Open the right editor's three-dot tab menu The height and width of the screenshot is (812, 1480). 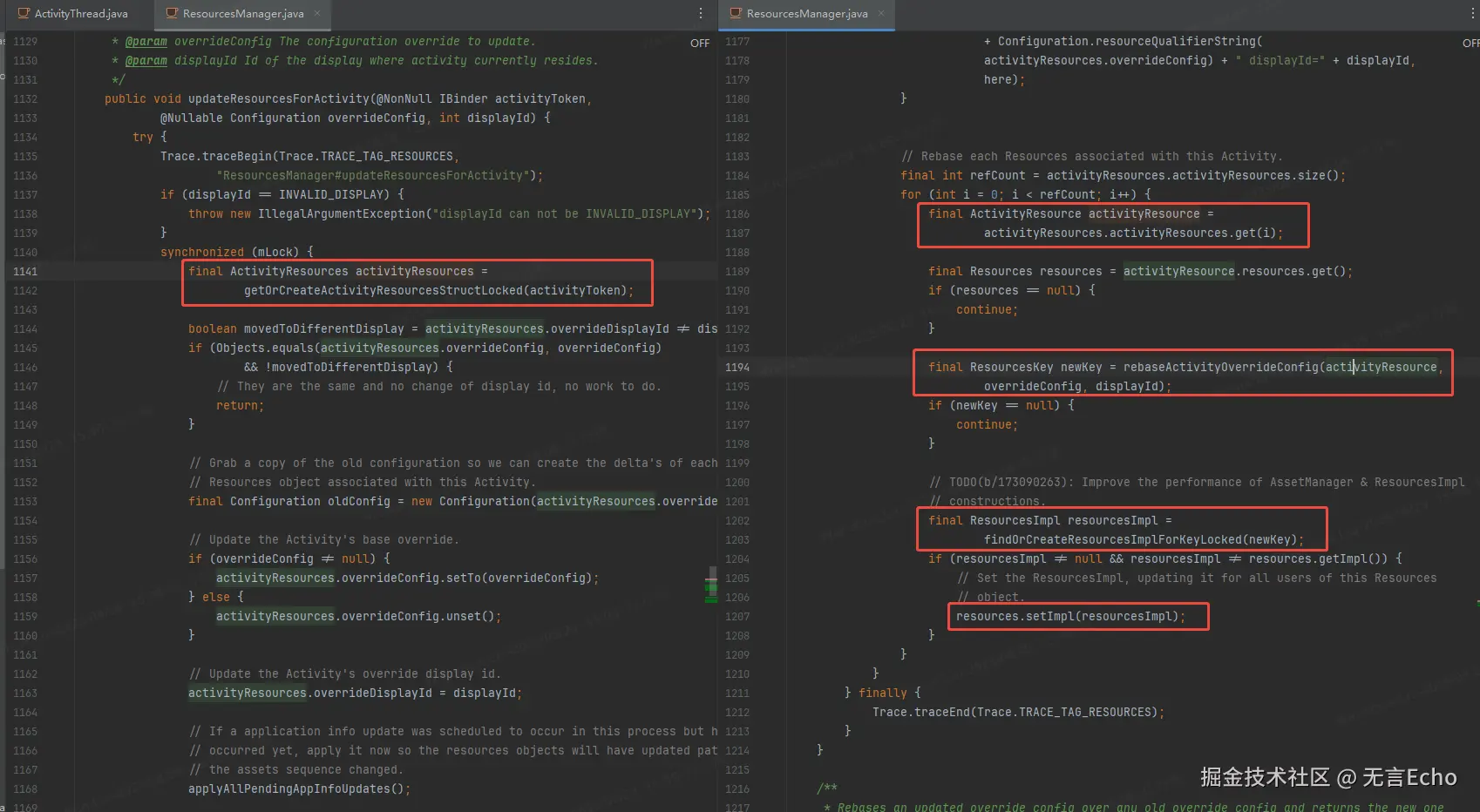pyautogui.click(x=1471, y=13)
